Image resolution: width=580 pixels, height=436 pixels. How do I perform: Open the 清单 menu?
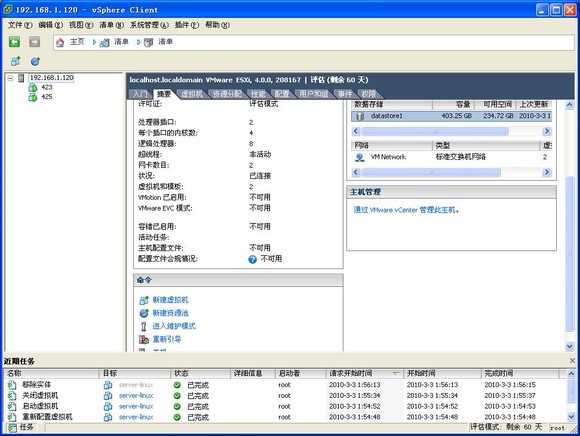click(111, 25)
